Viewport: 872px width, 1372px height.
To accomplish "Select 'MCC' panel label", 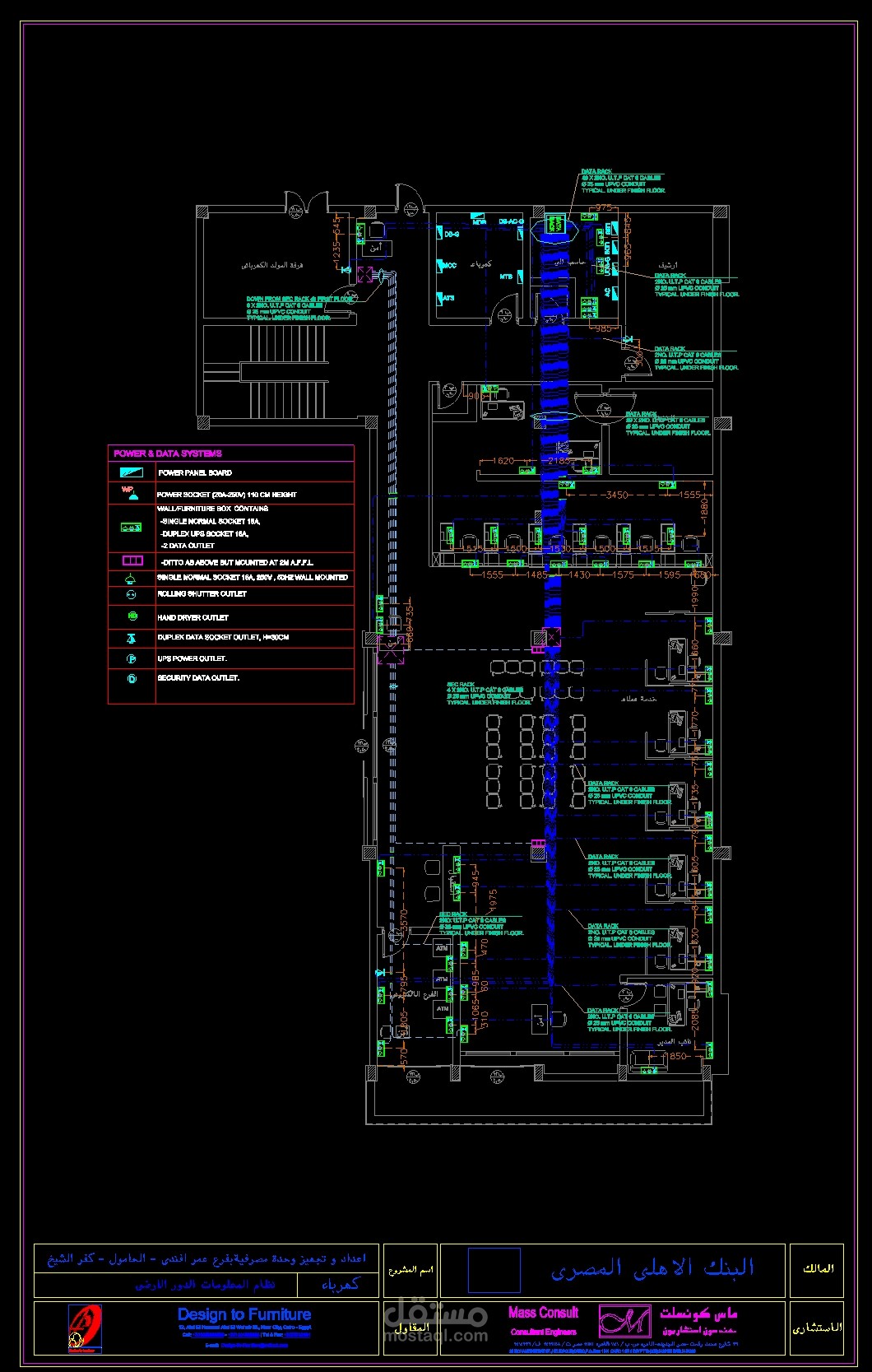I will coord(449,266).
